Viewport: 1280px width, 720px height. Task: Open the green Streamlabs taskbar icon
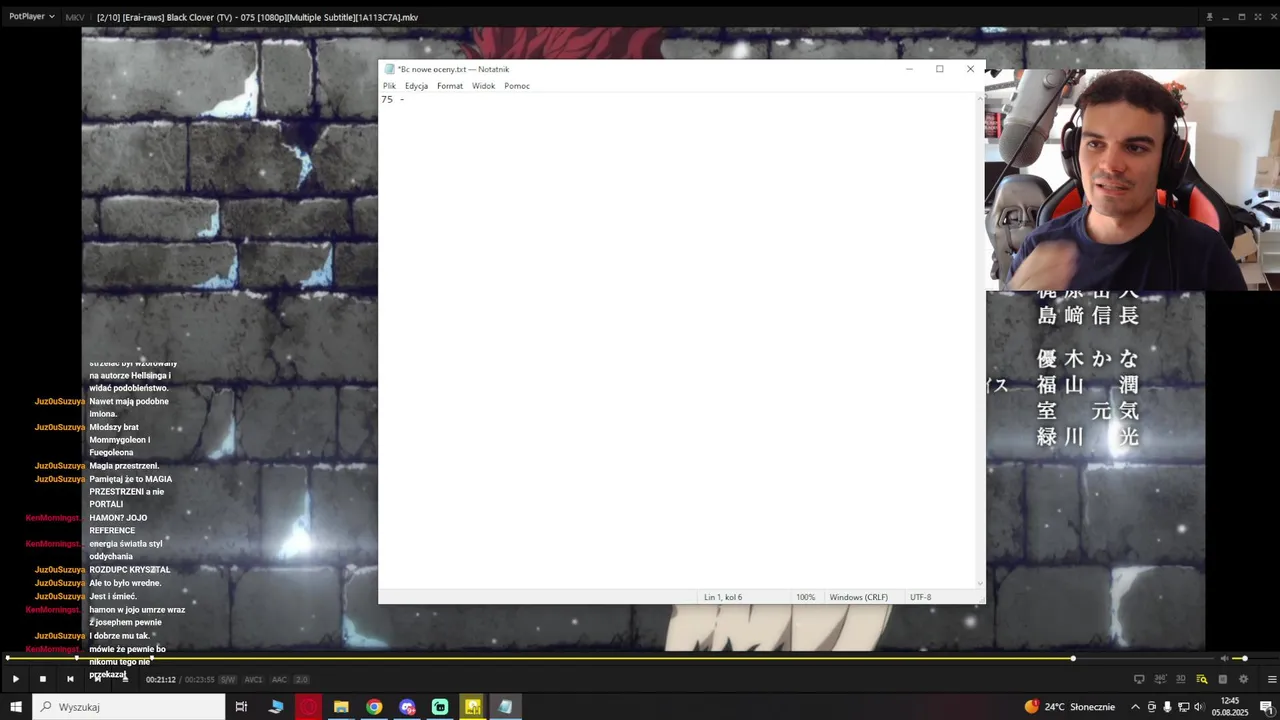(x=440, y=707)
